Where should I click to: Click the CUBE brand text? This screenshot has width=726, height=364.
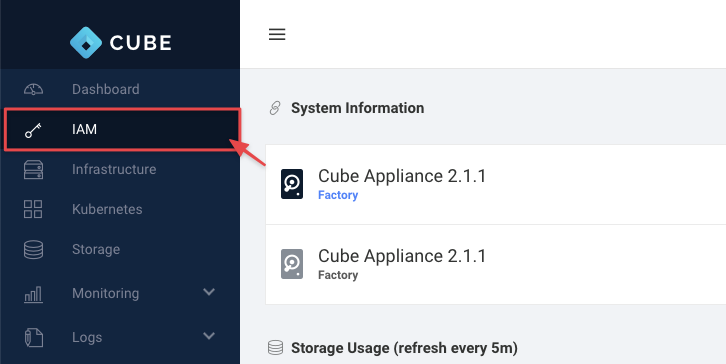(141, 43)
